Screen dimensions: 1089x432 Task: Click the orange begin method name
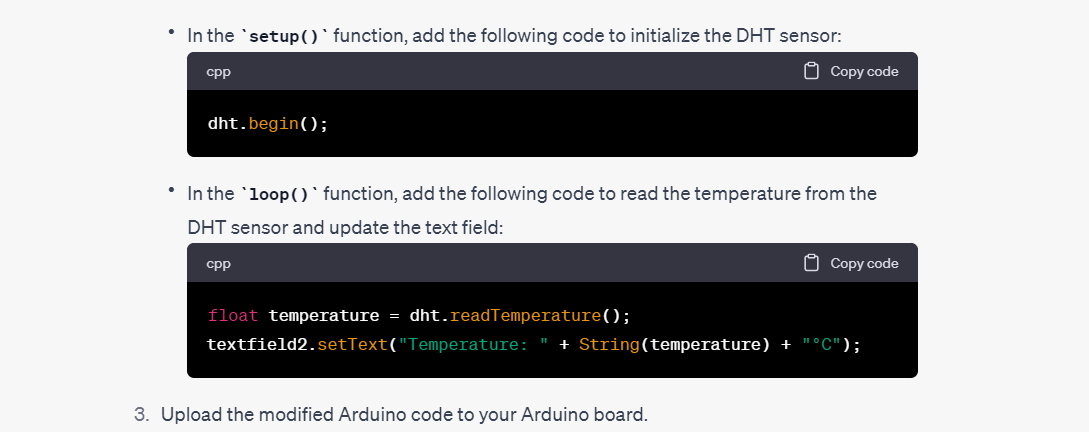273,124
